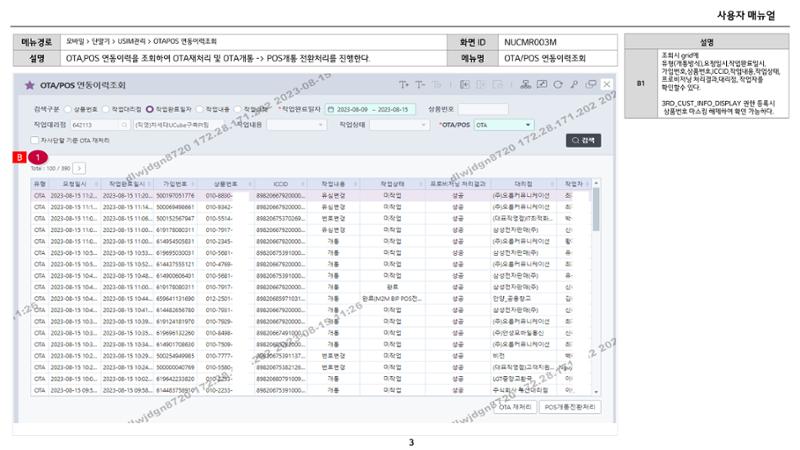This screenshot has width=800, height=450.
Task: Open the 작업상태 dropdown
Action: pos(399,125)
